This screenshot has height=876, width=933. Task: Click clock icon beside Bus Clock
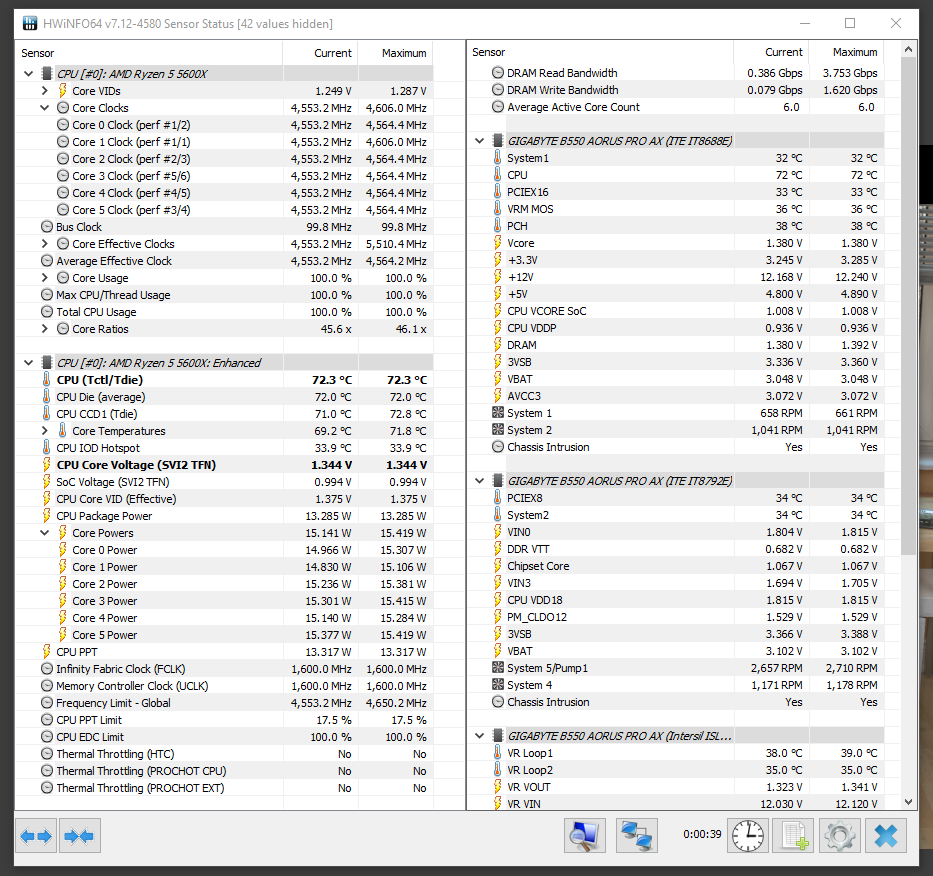tap(46, 227)
